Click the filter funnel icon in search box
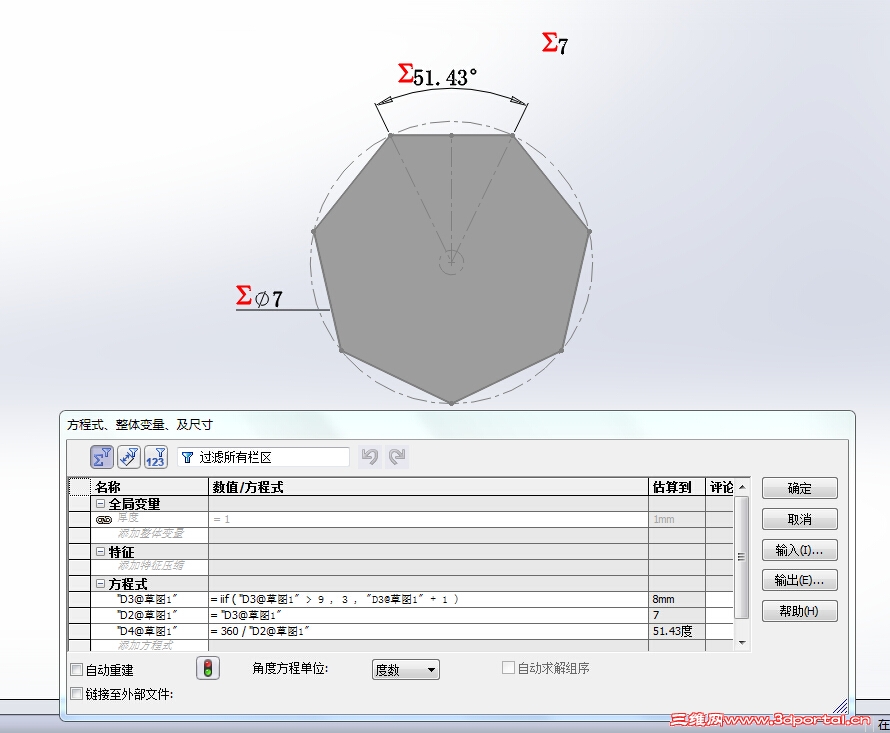This screenshot has width=890, height=733. coord(186,456)
